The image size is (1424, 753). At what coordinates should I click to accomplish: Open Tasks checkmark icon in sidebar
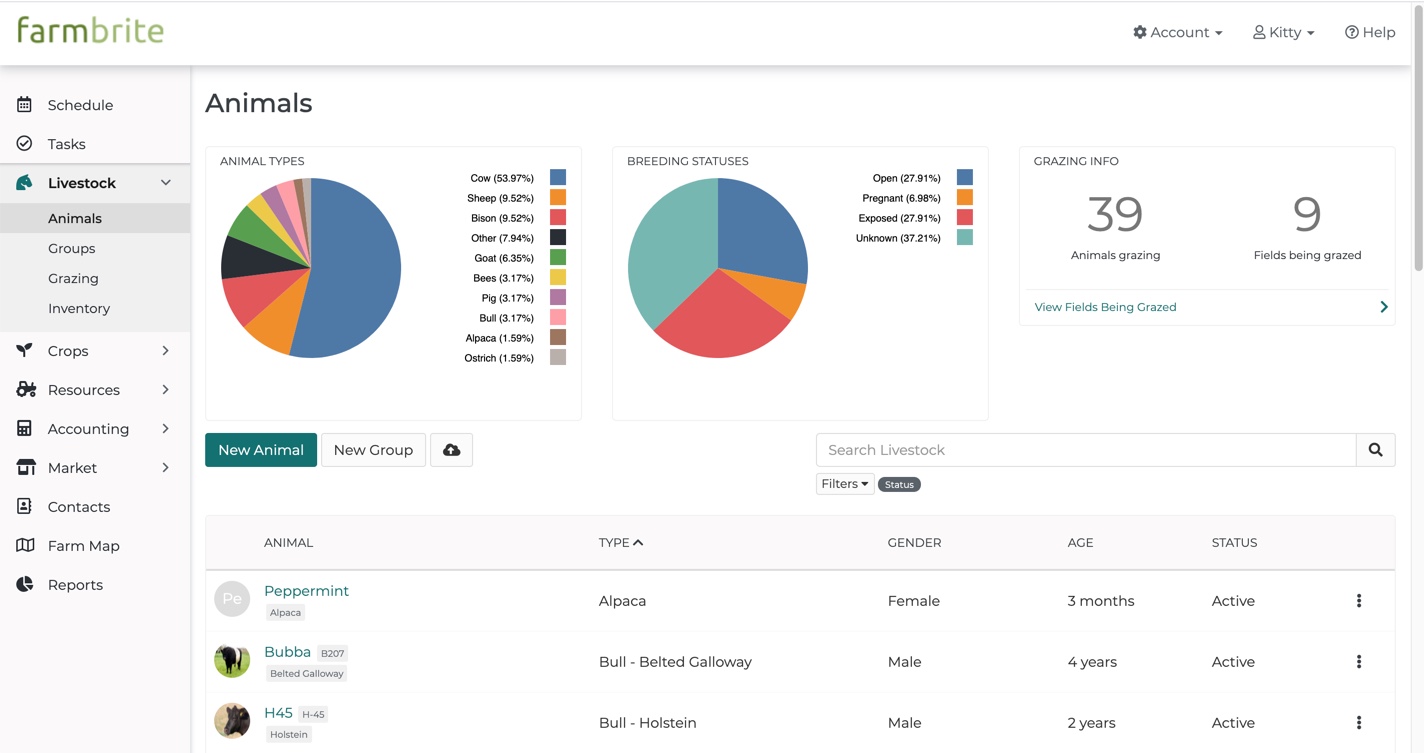pyautogui.click(x=25, y=144)
